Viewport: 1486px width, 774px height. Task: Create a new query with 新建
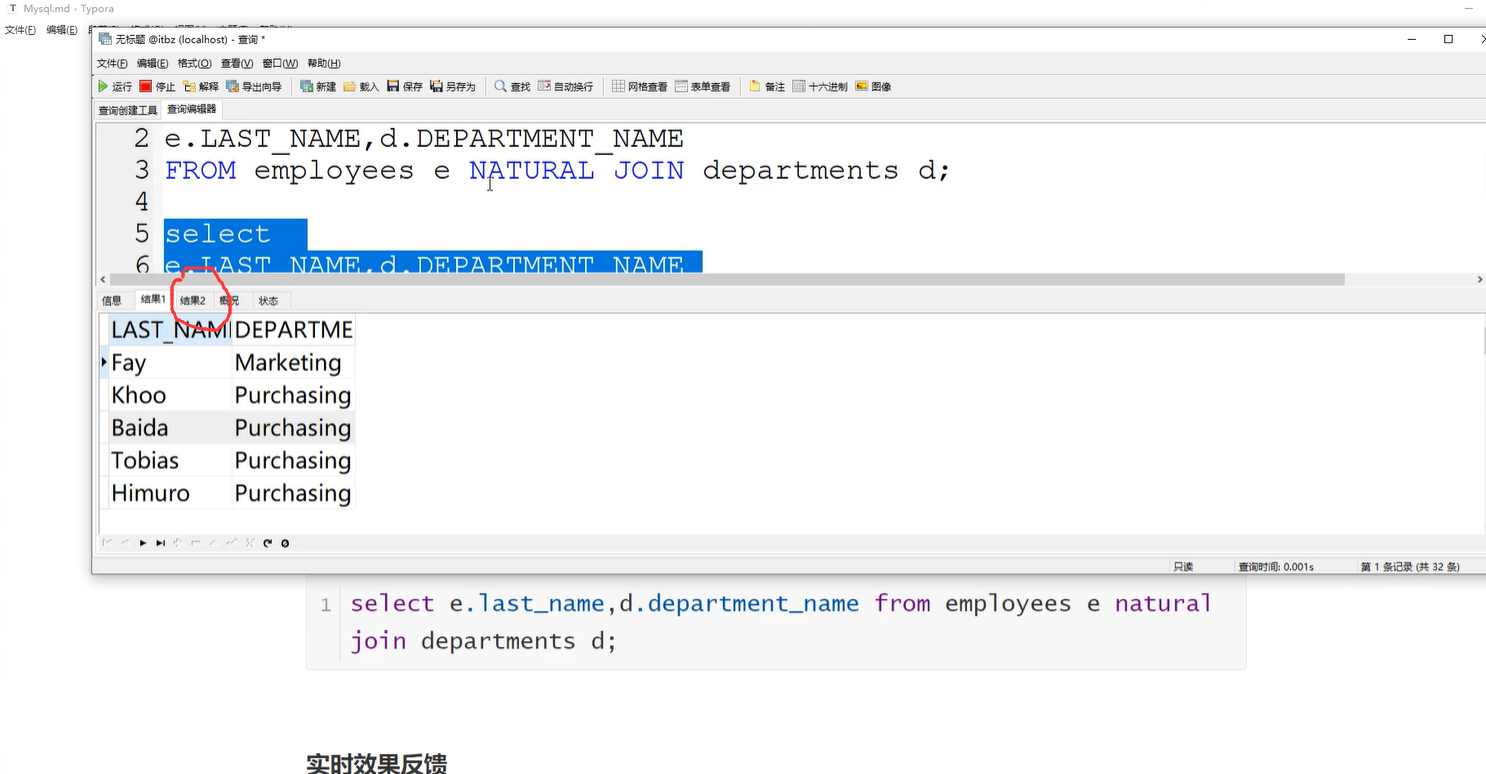click(x=319, y=87)
